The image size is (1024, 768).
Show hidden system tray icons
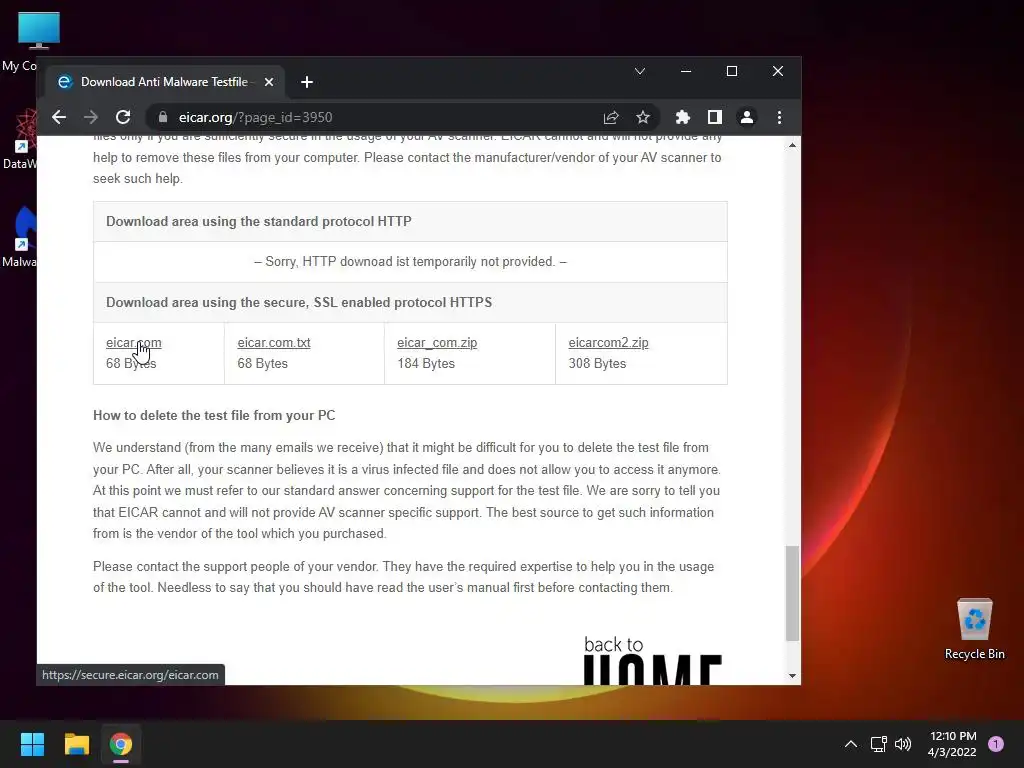(x=850, y=744)
